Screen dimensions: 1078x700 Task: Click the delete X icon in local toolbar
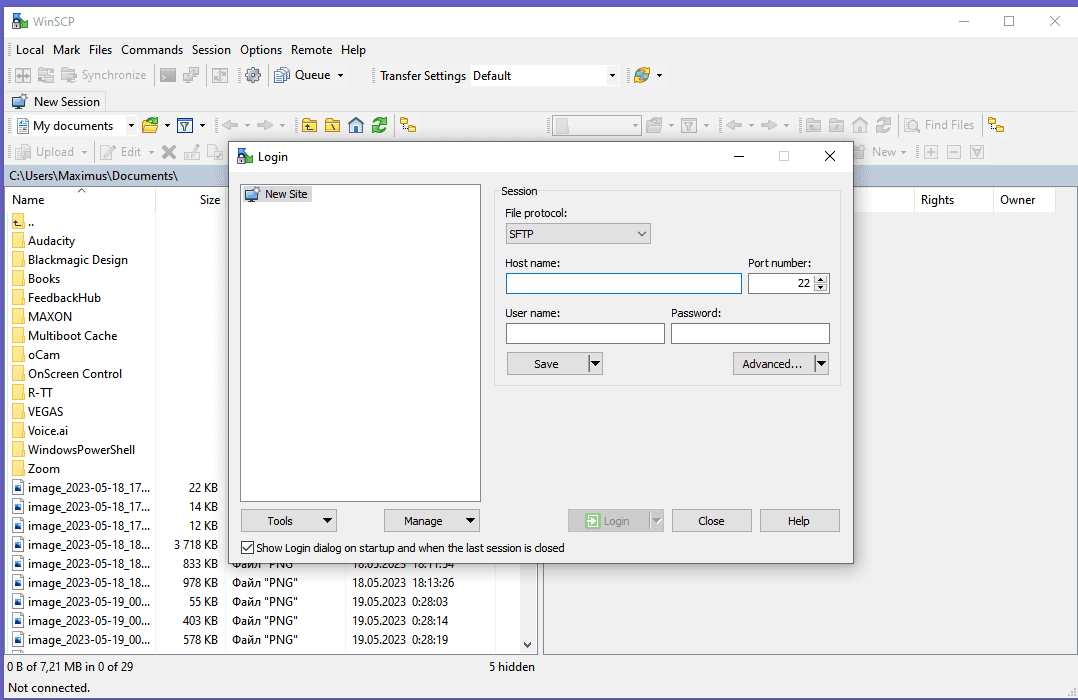pyautogui.click(x=169, y=152)
